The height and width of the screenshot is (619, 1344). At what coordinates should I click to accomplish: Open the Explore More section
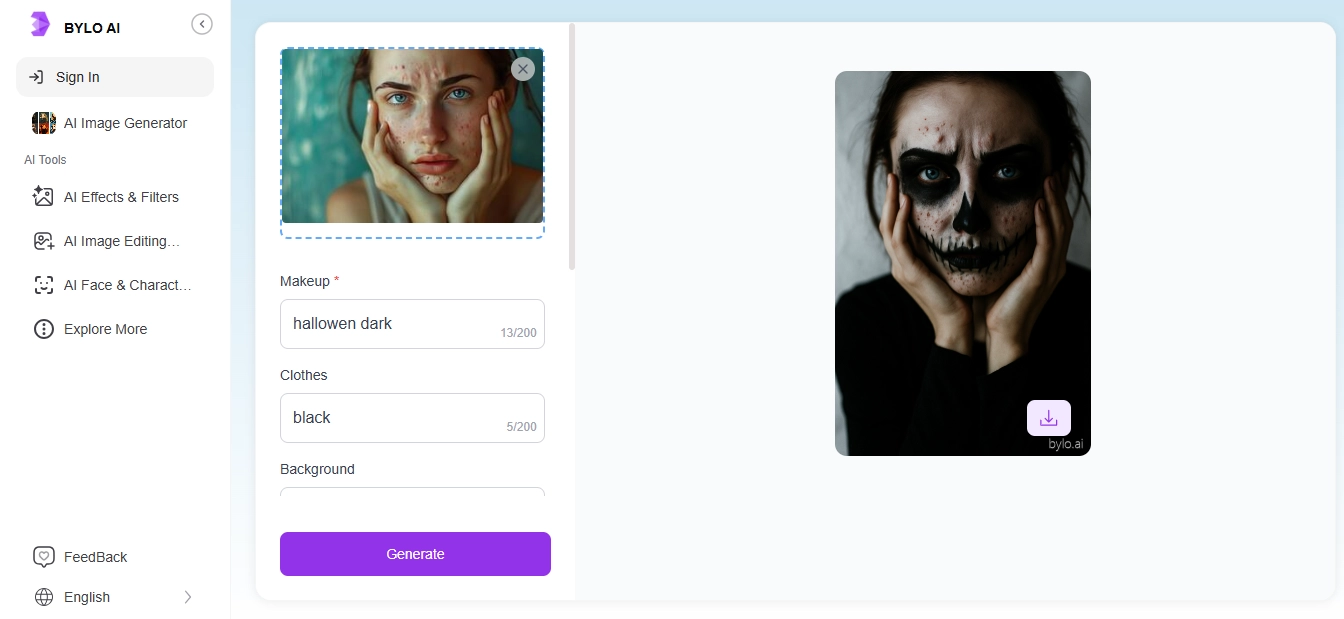pos(105,329)
